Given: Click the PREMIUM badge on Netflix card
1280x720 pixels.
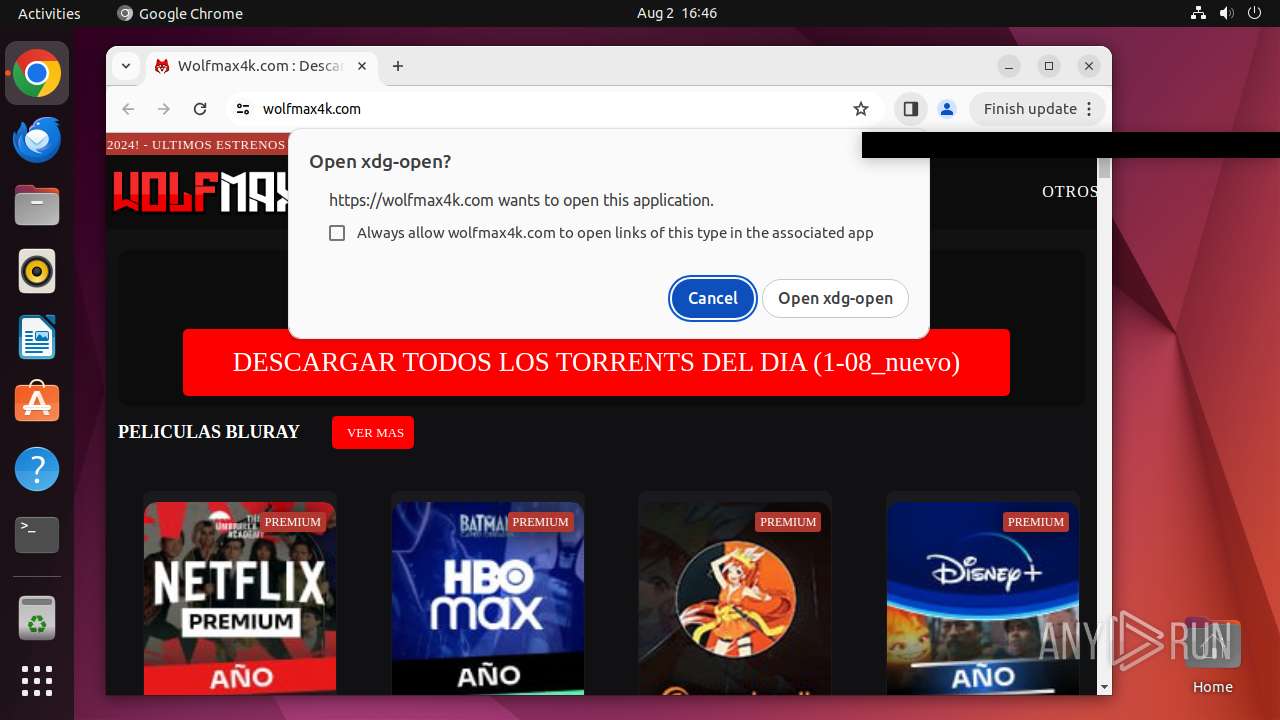Looking at the screenshot, I should tap(293, 522).
